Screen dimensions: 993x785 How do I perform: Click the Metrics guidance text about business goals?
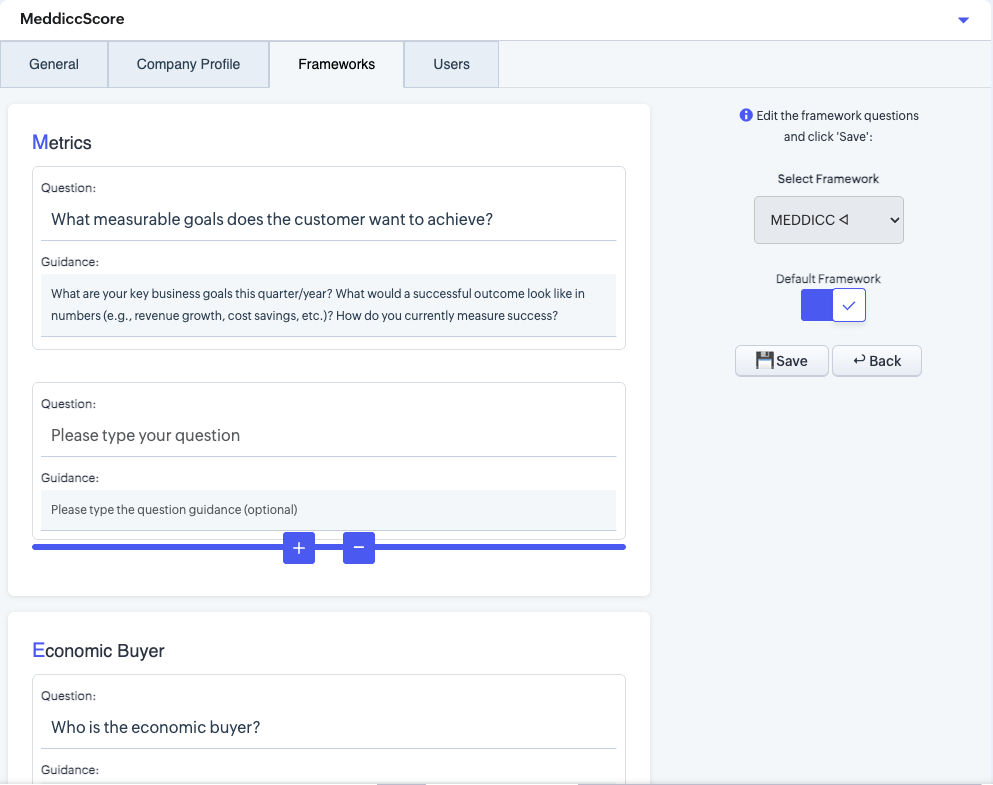click(x=328, y=305)
